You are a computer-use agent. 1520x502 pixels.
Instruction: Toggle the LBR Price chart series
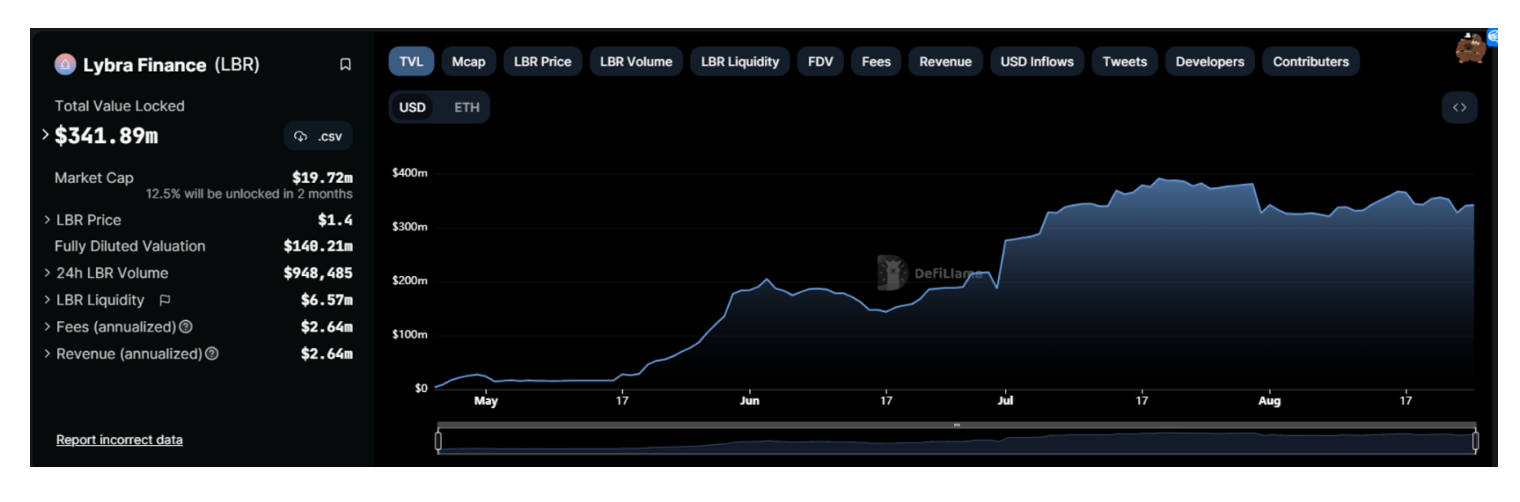(542, 62)
